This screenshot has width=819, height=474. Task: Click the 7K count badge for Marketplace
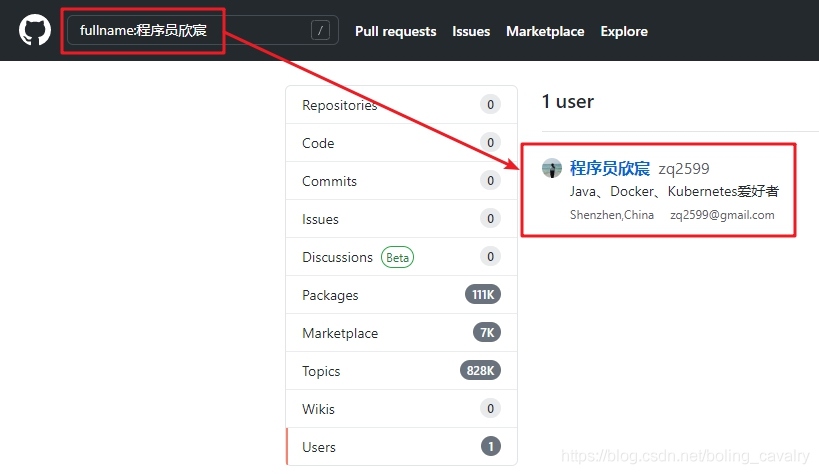pos(487,332)
